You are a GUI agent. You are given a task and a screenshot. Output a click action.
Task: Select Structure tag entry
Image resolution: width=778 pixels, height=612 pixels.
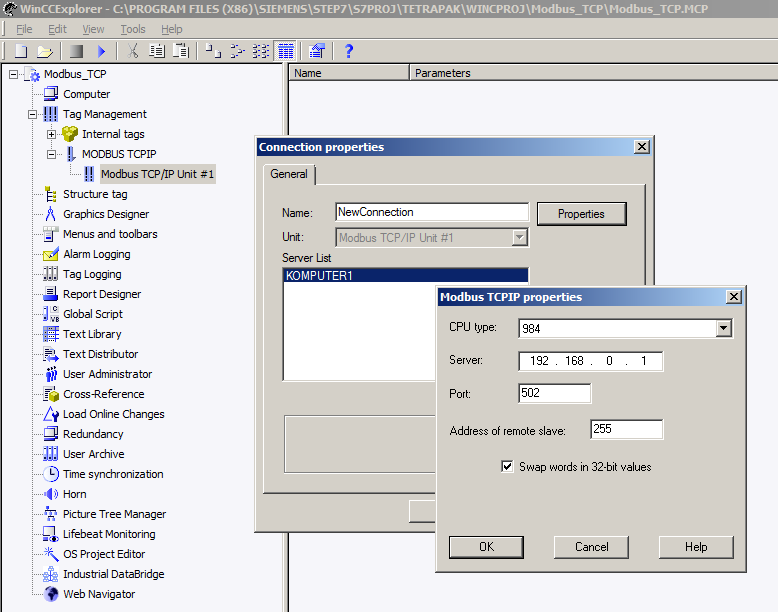(x=95, y=194)
